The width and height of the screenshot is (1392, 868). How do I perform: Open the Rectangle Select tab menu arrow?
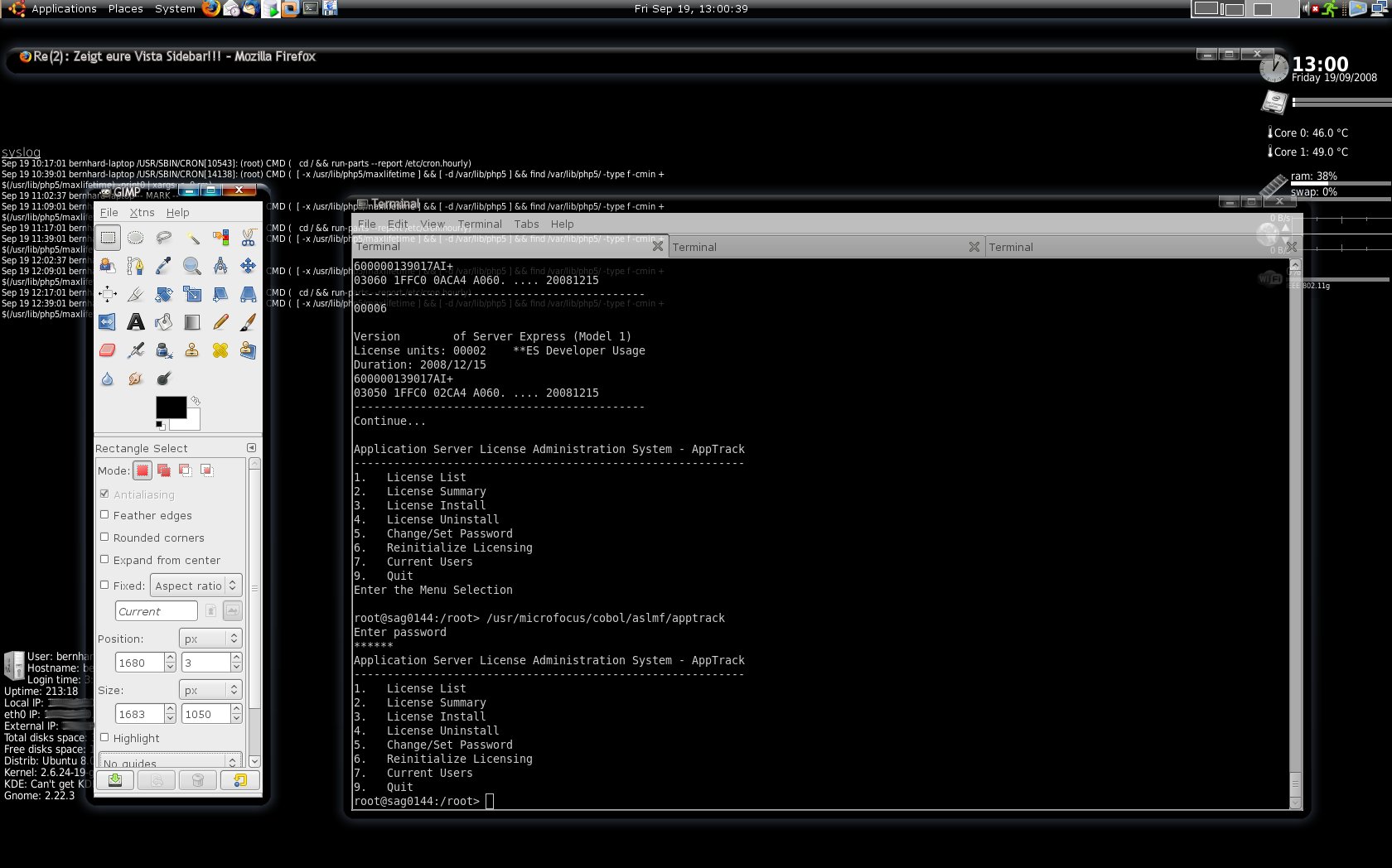(x=251, y=447)
